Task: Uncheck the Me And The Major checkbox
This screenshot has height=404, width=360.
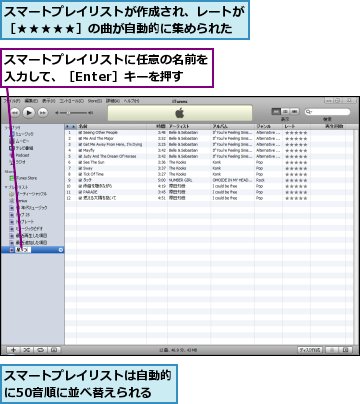Action: pos(80,138)
